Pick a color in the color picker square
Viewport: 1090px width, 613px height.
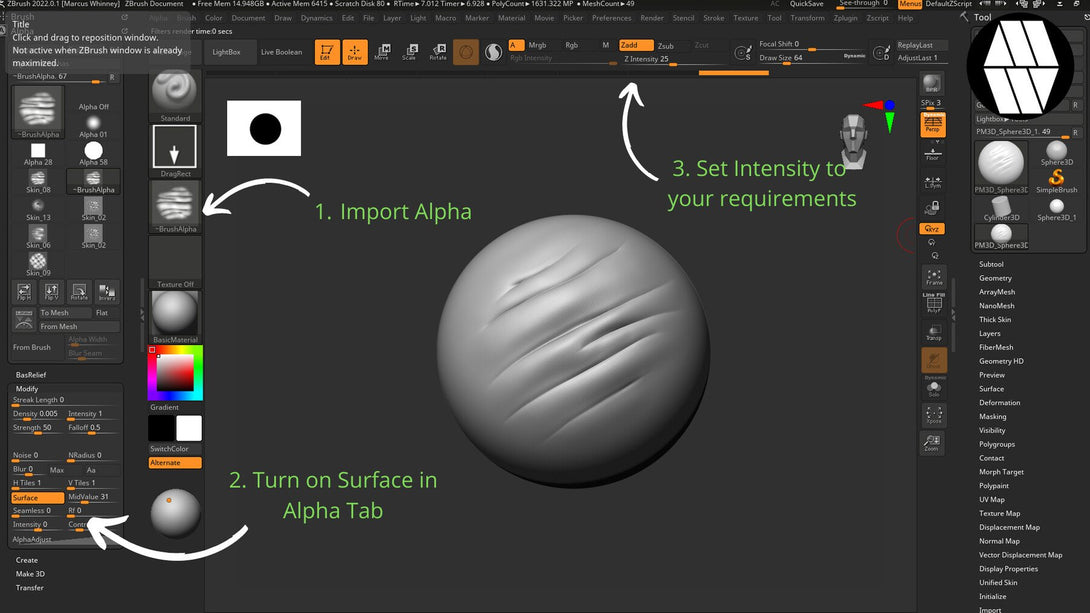[174, 373]
